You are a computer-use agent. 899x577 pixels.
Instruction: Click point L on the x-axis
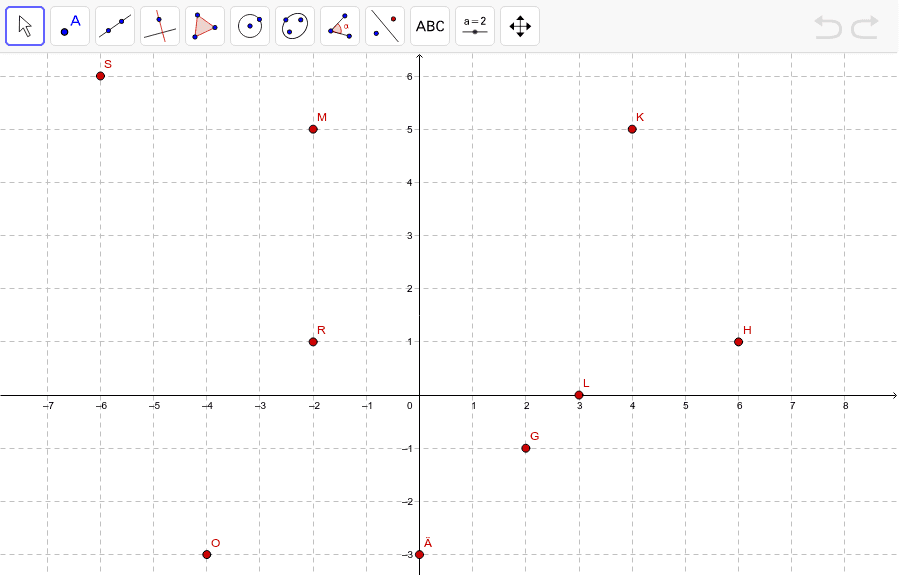(579, 395)
